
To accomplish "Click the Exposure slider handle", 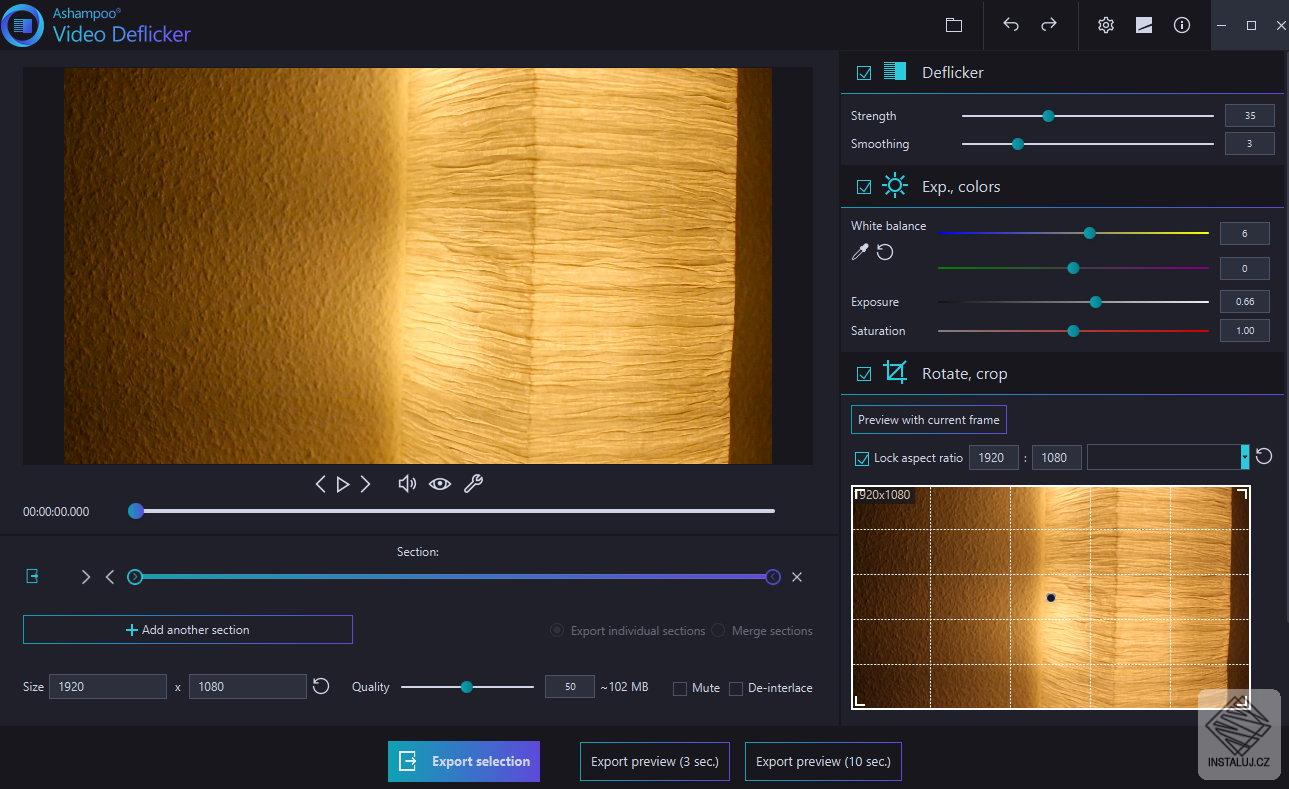I will [x=1095, y=302].
